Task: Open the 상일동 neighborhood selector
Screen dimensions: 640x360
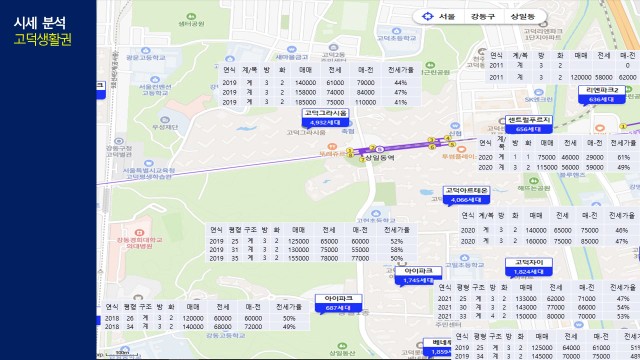Action: tap(522, 17)
